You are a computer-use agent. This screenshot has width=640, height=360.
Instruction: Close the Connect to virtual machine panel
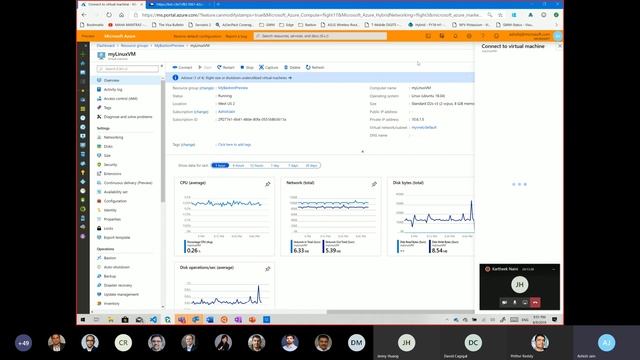(560, 46)
